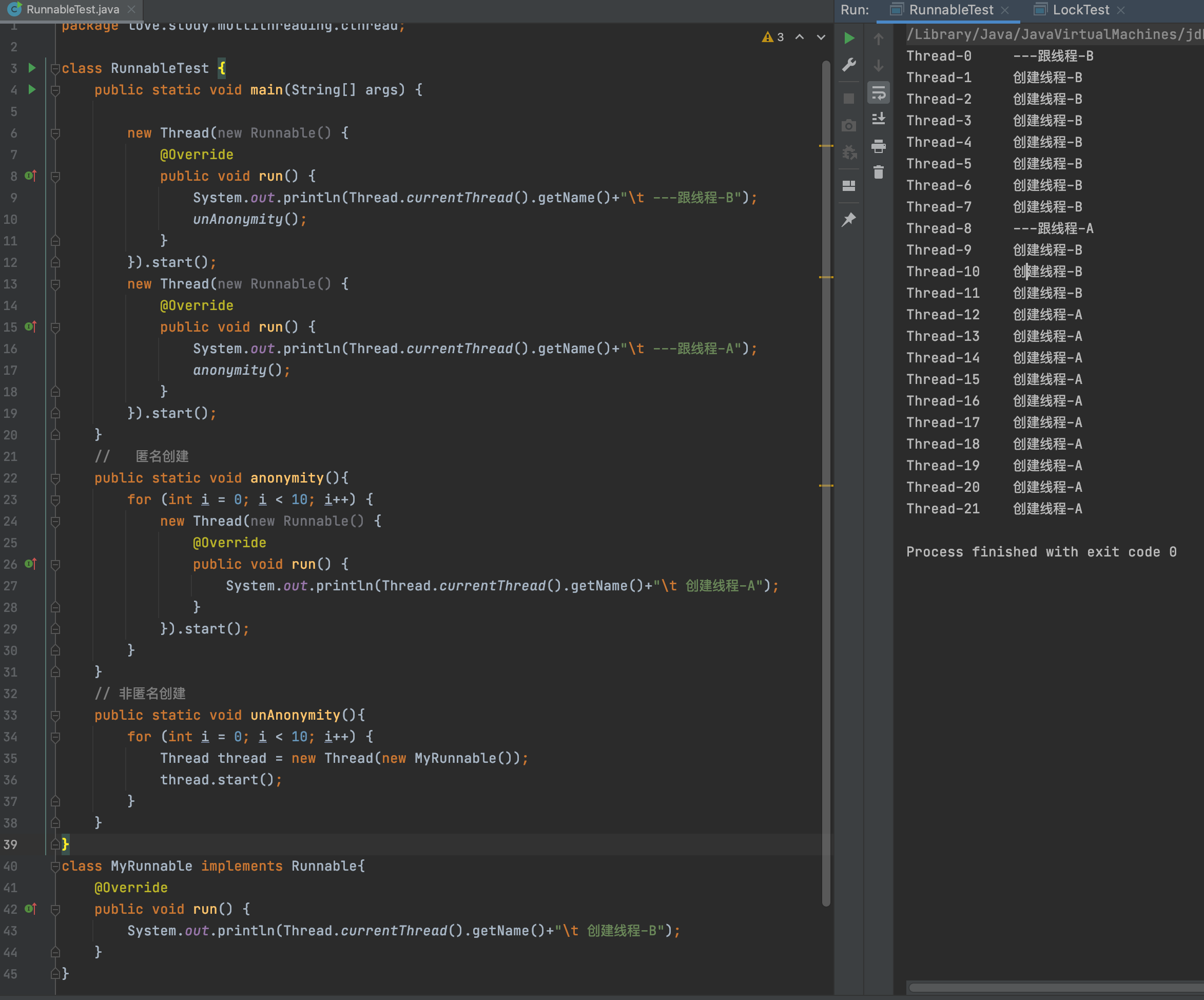This screenshot has height=1000, width=1204.
Task: Collapse the unAnonymity method fold marker
Action: click(55, 716)
